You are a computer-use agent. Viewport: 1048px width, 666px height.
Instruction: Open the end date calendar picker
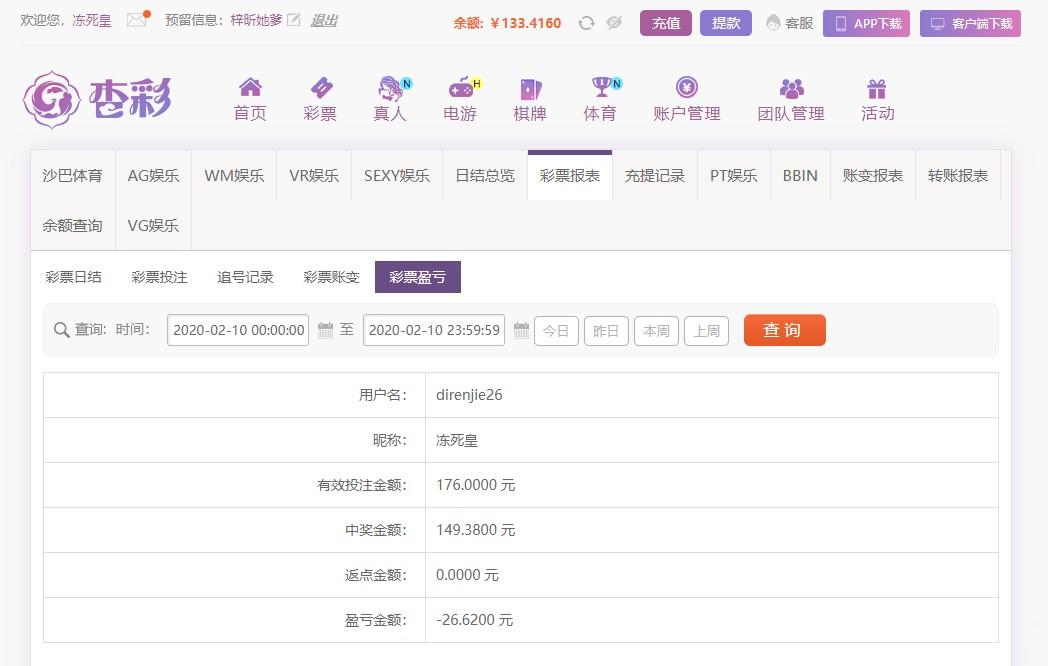(x=521, y=330)
